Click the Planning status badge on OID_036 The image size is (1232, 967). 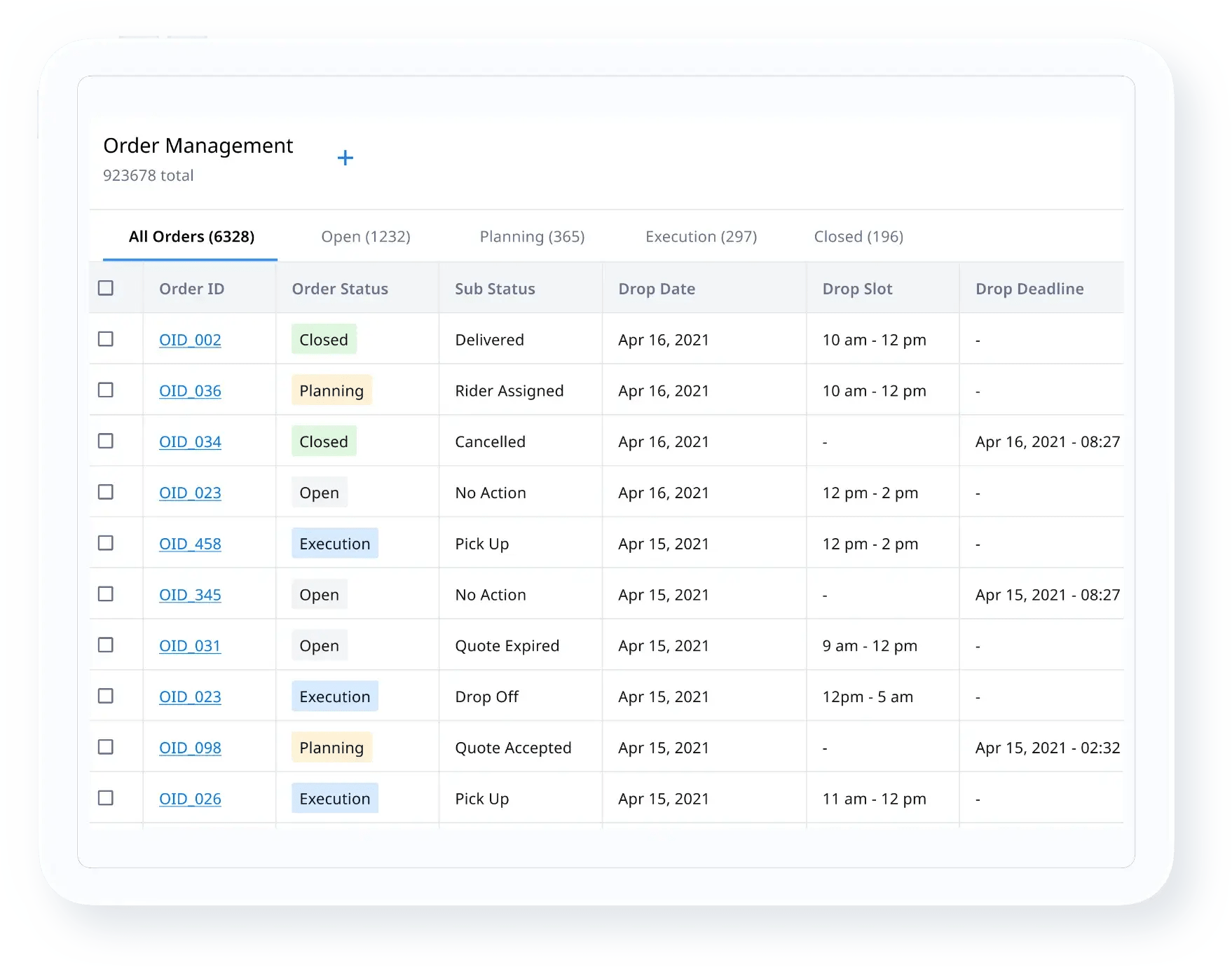point(331,390)
